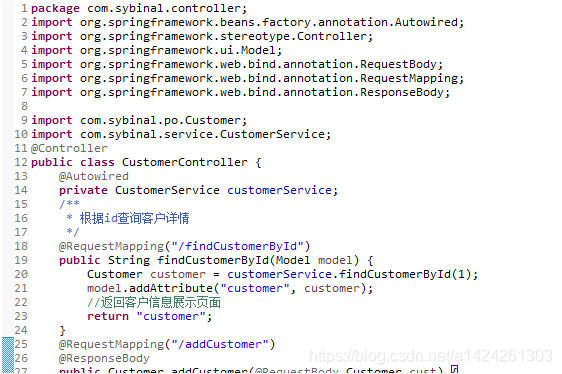Click the Javadoc closing "*/"
562x374 pixels.
[x=73, y=232]
